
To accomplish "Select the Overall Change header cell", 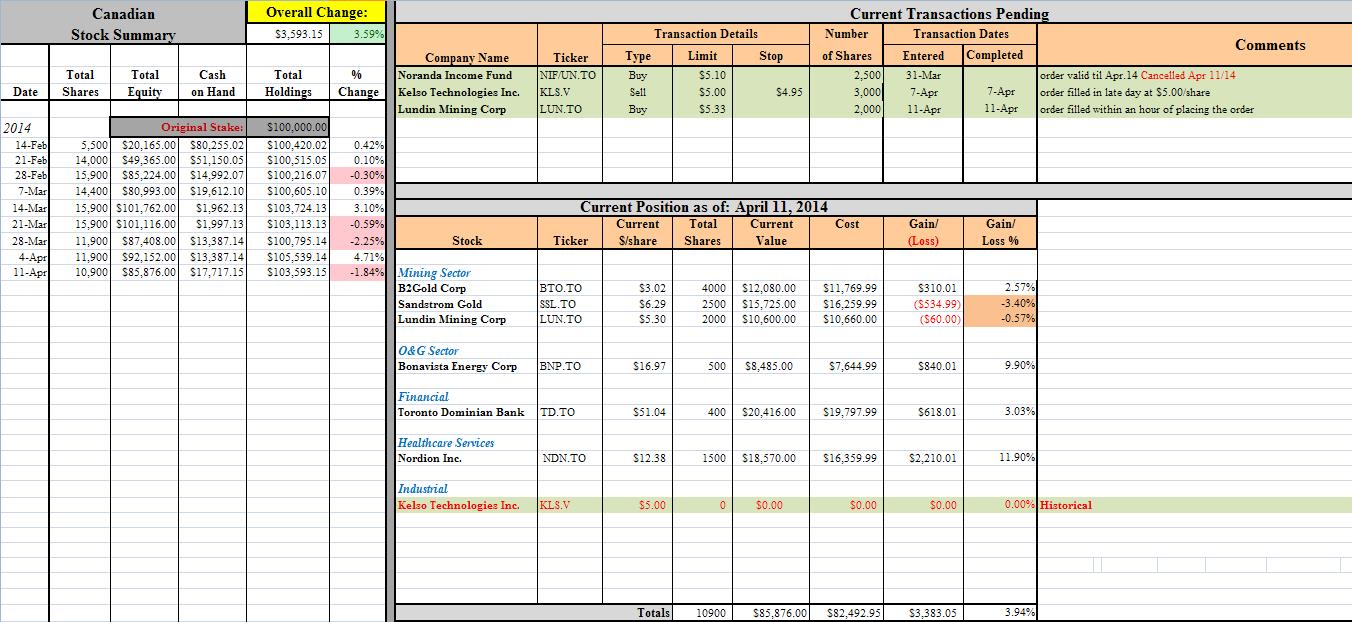I will click(x=316, y=12).
